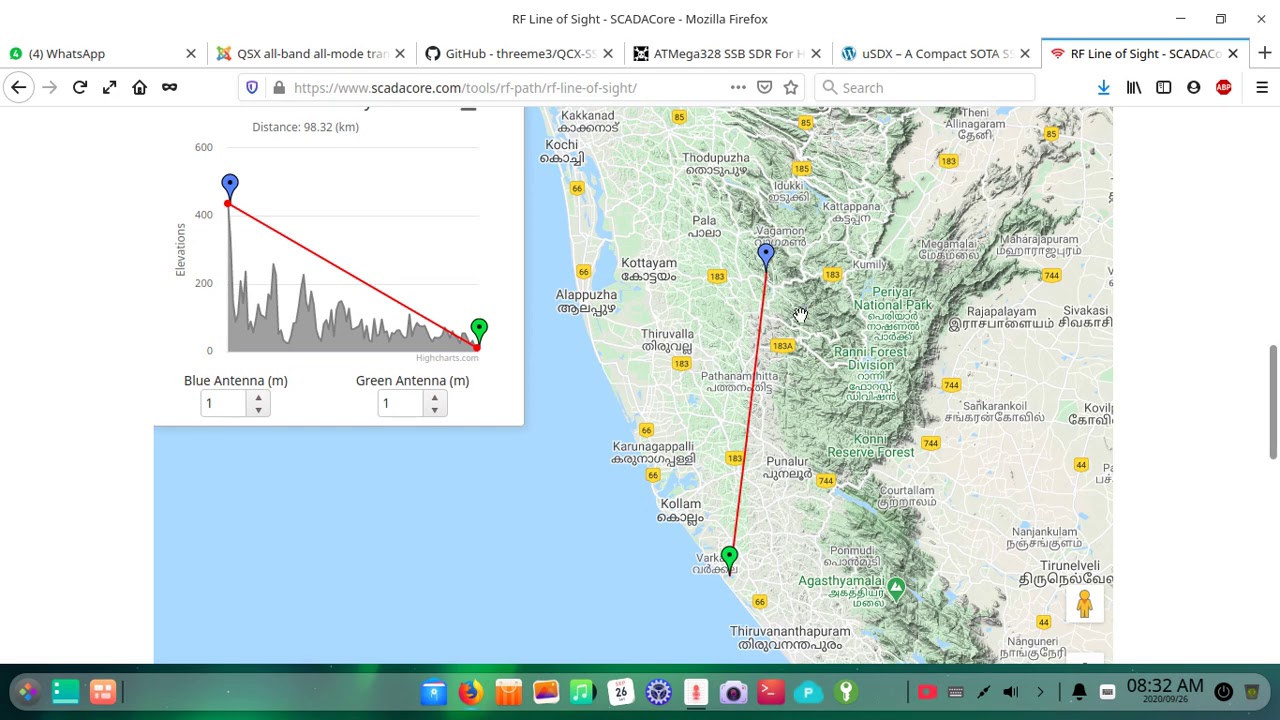Open the Firefox account icon
This screenshot has height=720, width=1280.
[1194, 88]
